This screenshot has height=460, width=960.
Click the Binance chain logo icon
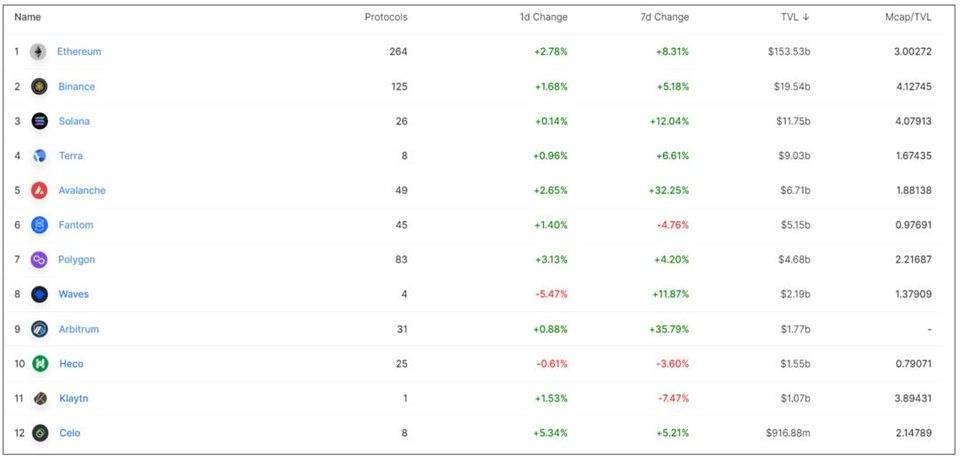pos(39,87)
